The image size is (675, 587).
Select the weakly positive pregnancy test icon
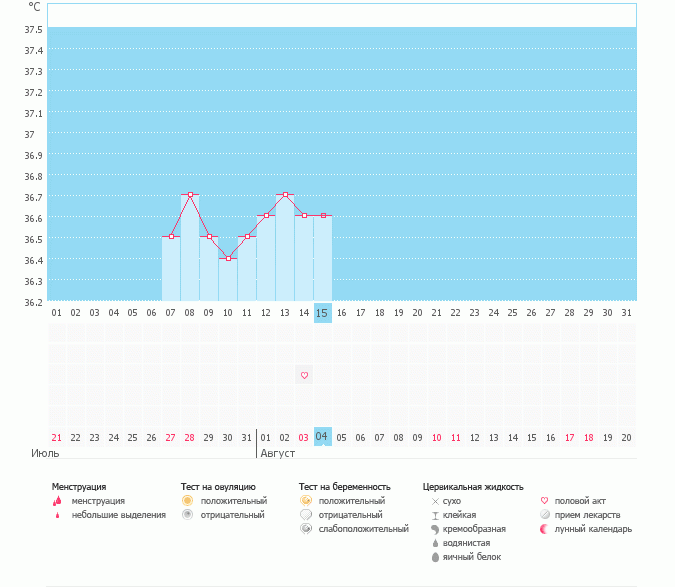pyautogui.click(x=305, y=528)
